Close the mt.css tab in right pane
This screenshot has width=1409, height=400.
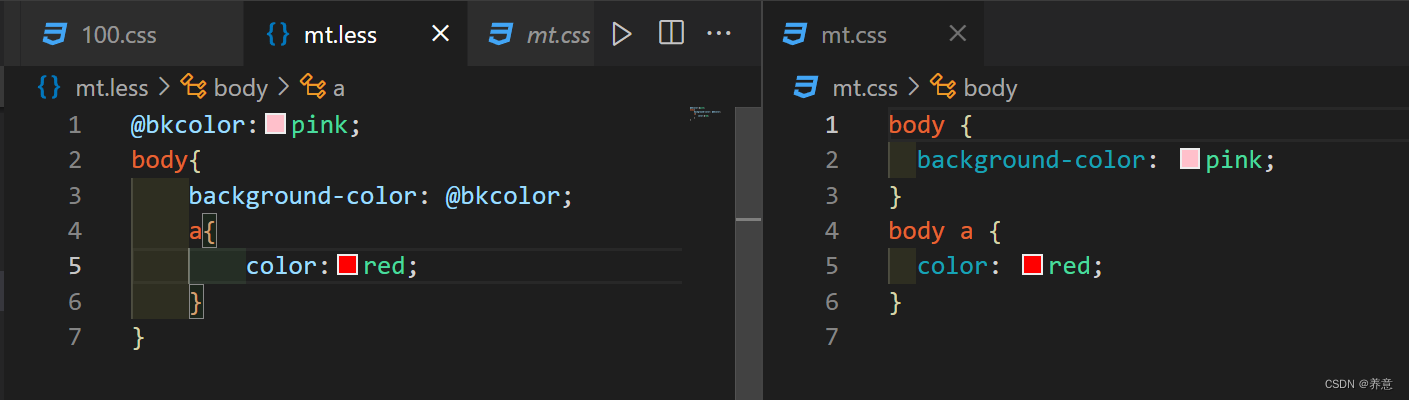[x=957, y=35]
